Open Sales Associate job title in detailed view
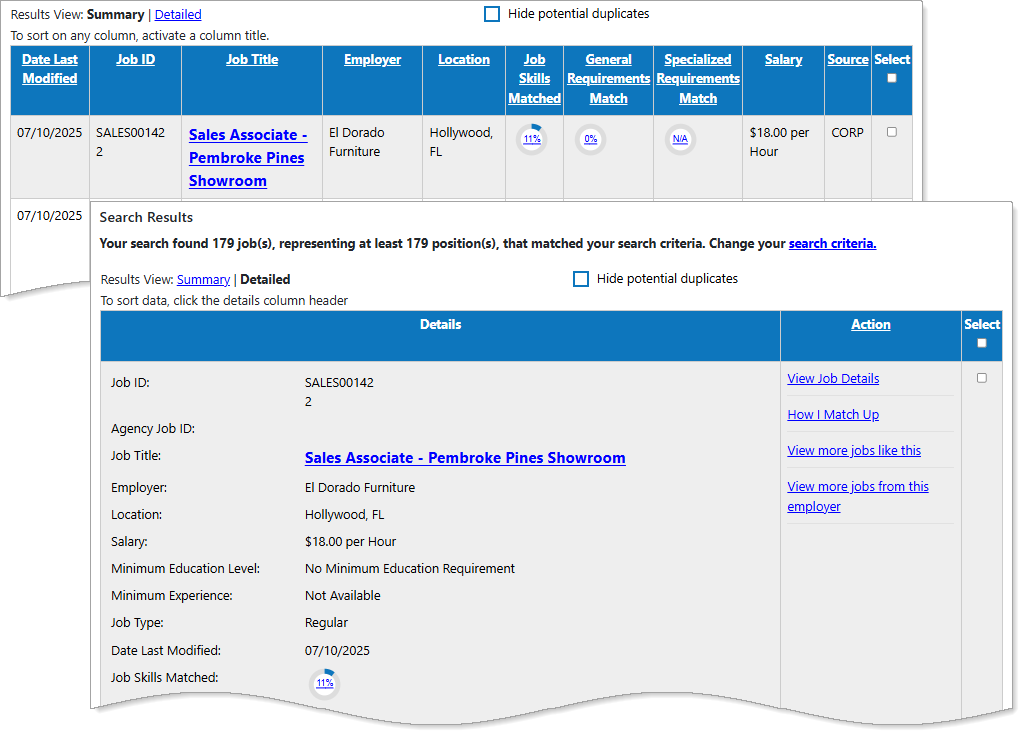 [x=465, y=458]
